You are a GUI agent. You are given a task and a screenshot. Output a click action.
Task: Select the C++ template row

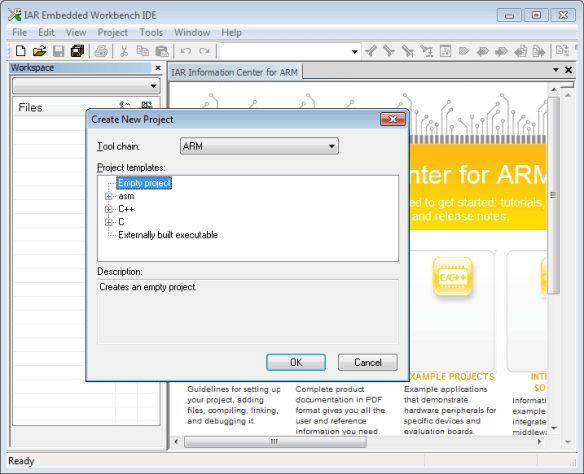click(126, 209)
